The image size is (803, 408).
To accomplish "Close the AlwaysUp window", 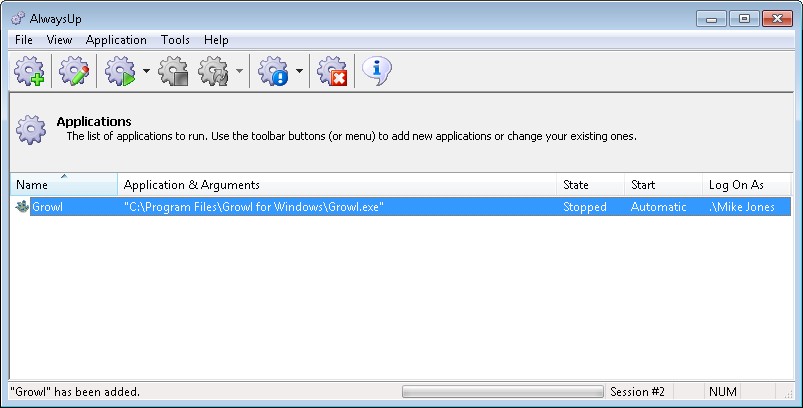I will pos(777,19).
